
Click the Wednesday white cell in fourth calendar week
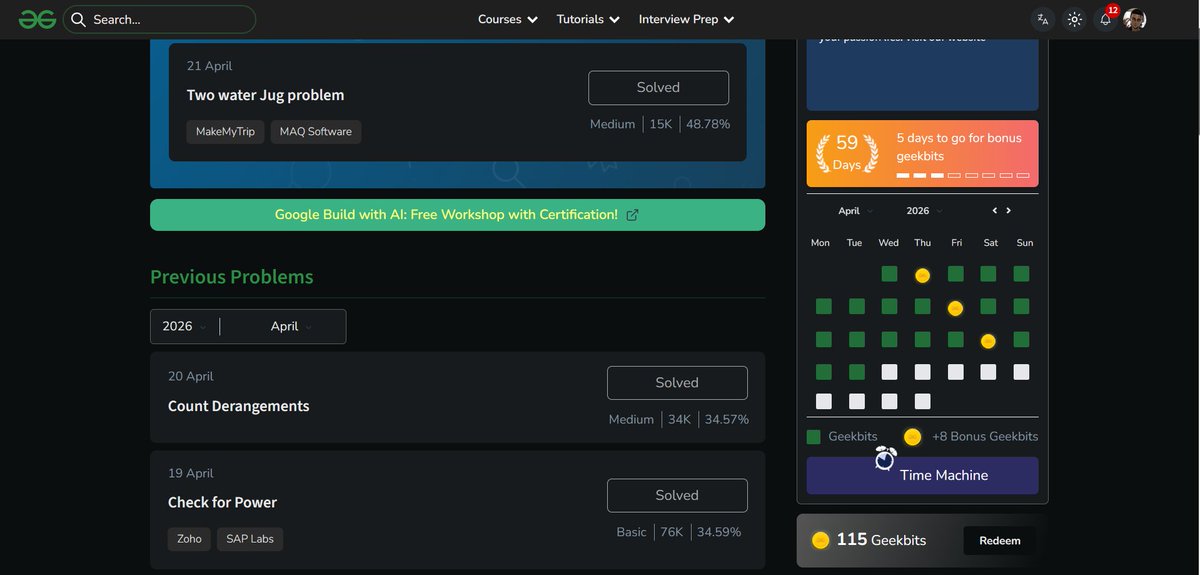(x=889, y=372)
